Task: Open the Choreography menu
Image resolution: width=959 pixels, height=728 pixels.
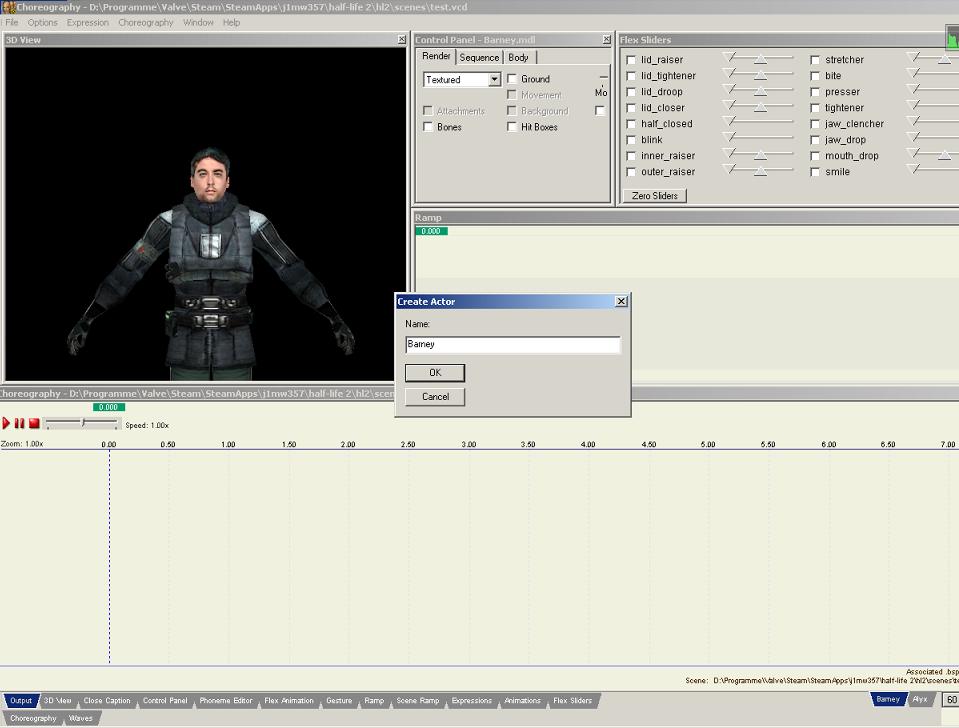Action: pos(146,23)
